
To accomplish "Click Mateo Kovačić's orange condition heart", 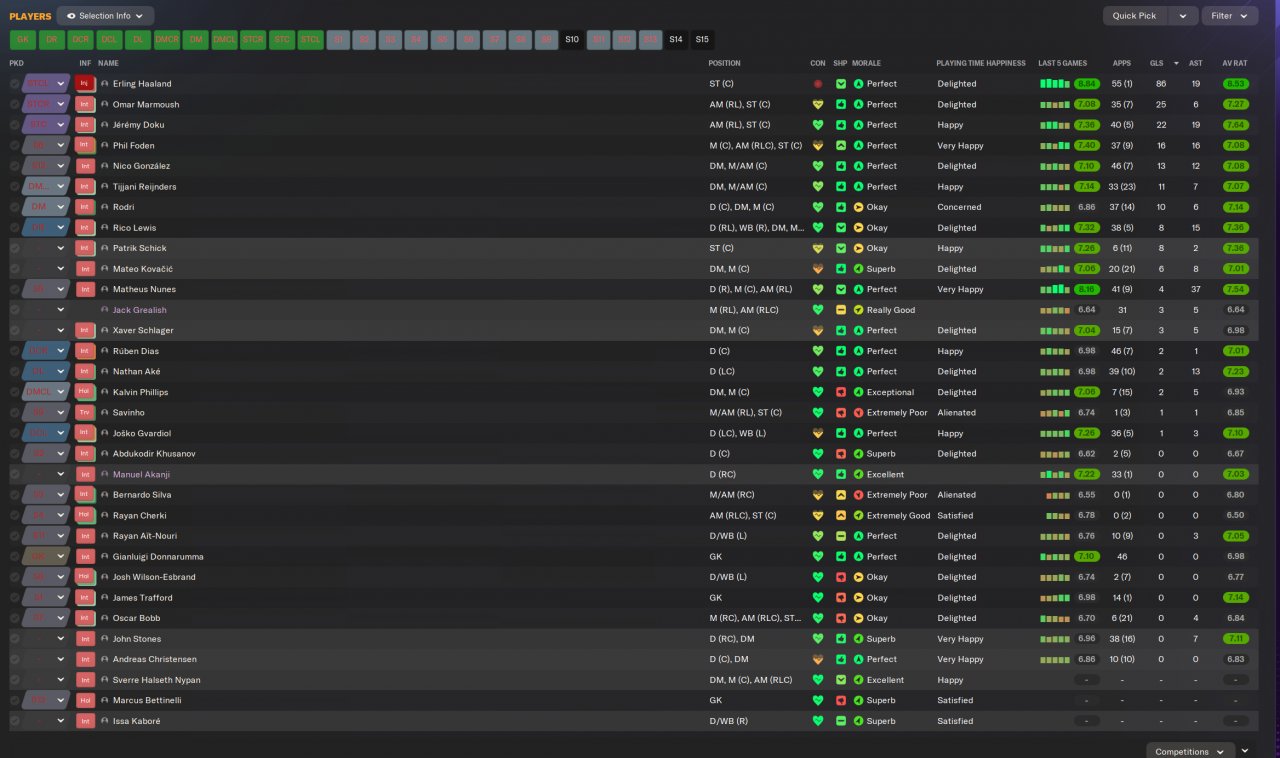I will pyautogui.click(x=818, y=269).
